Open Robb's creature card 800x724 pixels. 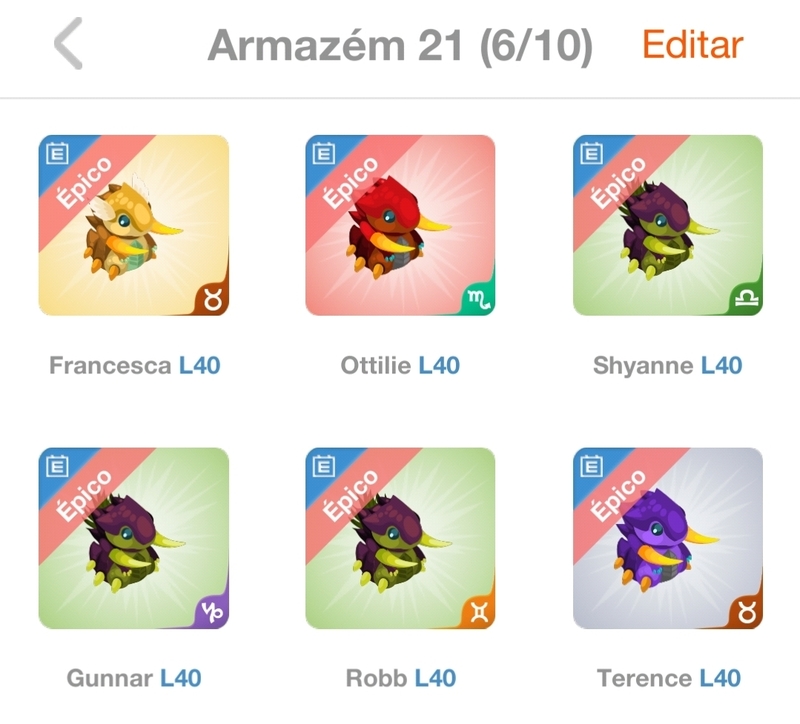(x=401, y=538)
